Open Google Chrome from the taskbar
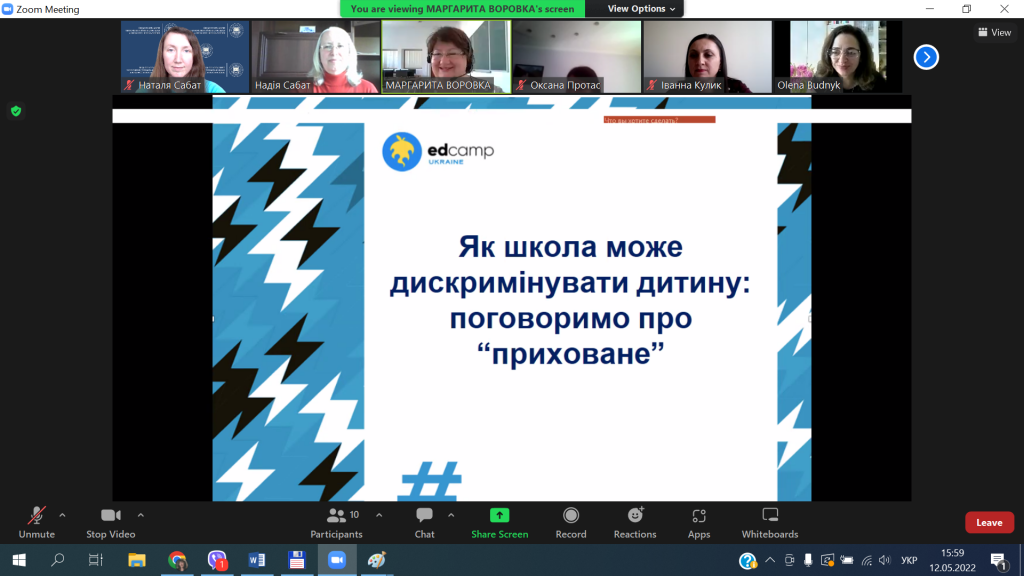 tap(177, 560)
